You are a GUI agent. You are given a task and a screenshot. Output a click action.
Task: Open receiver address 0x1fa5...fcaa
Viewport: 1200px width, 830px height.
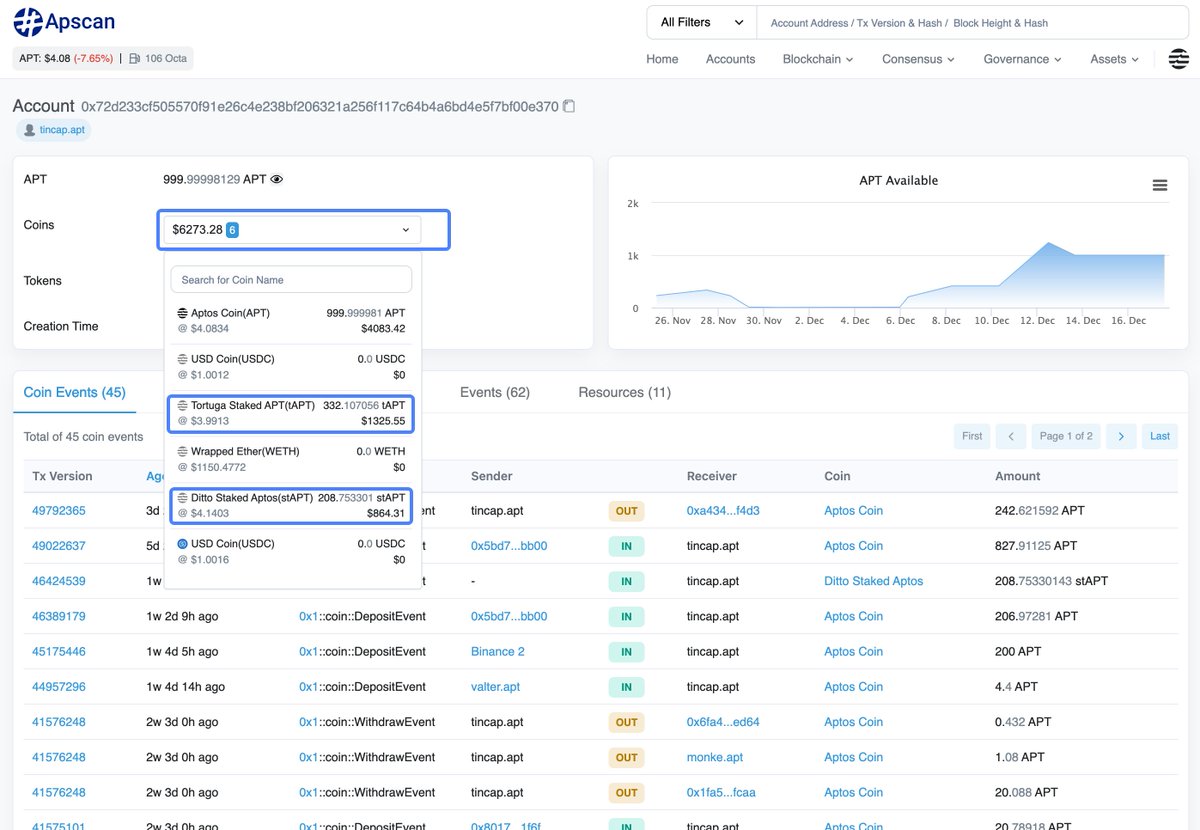[721, 792]
